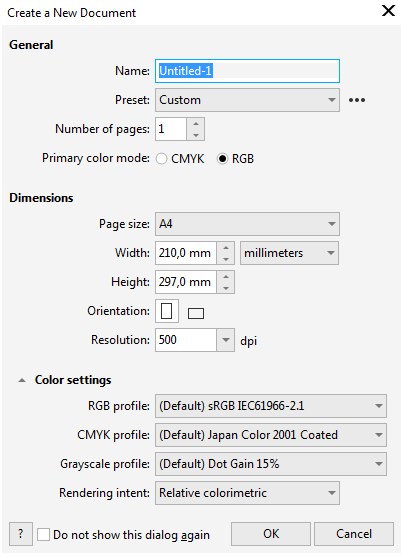401x556 pixels.
Task: Choose CMYK primary color mode
Action: (161, 159)
